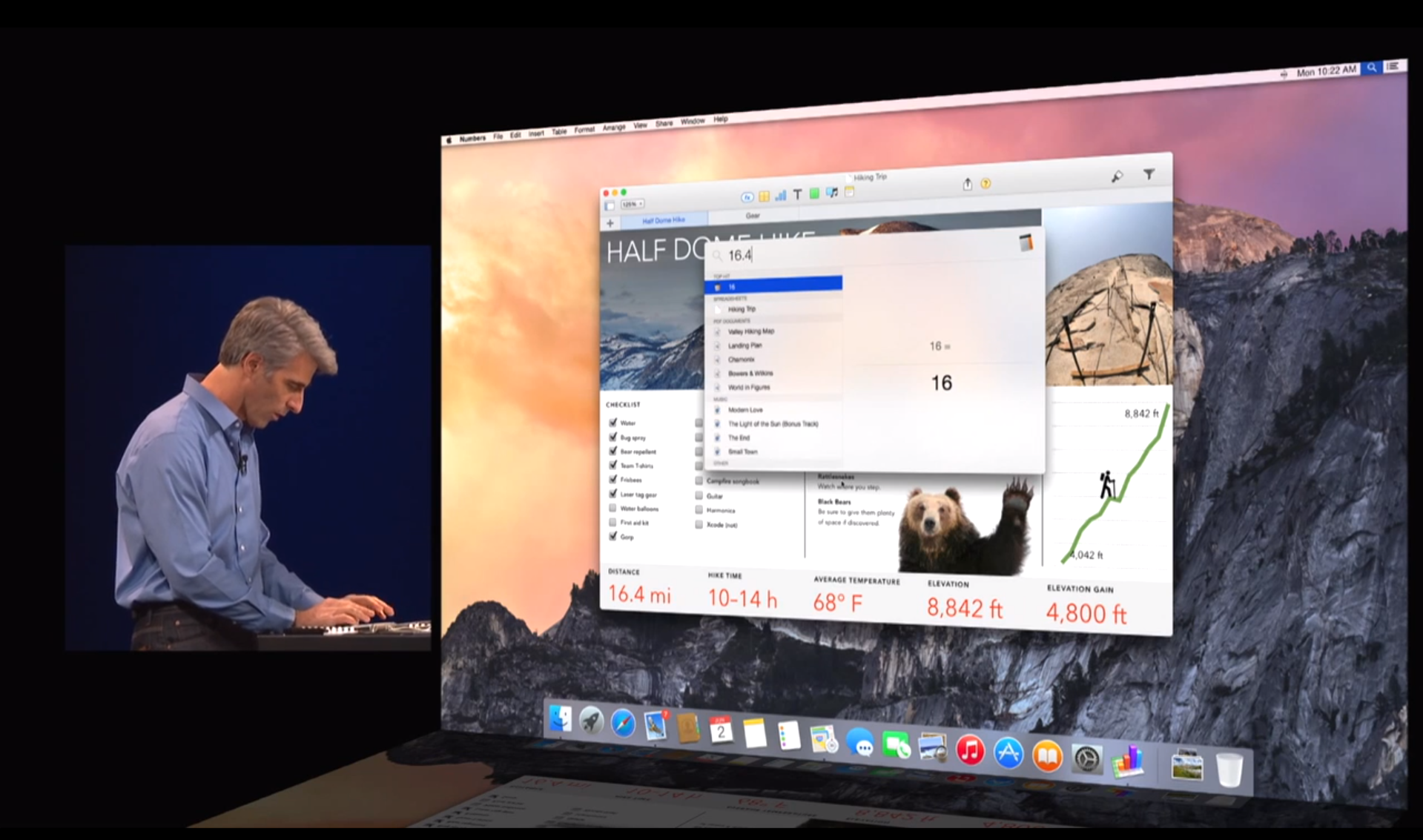Open System Preferences from the Dock
This screenshot has width=1423, height=840.
coord(1087,760)
